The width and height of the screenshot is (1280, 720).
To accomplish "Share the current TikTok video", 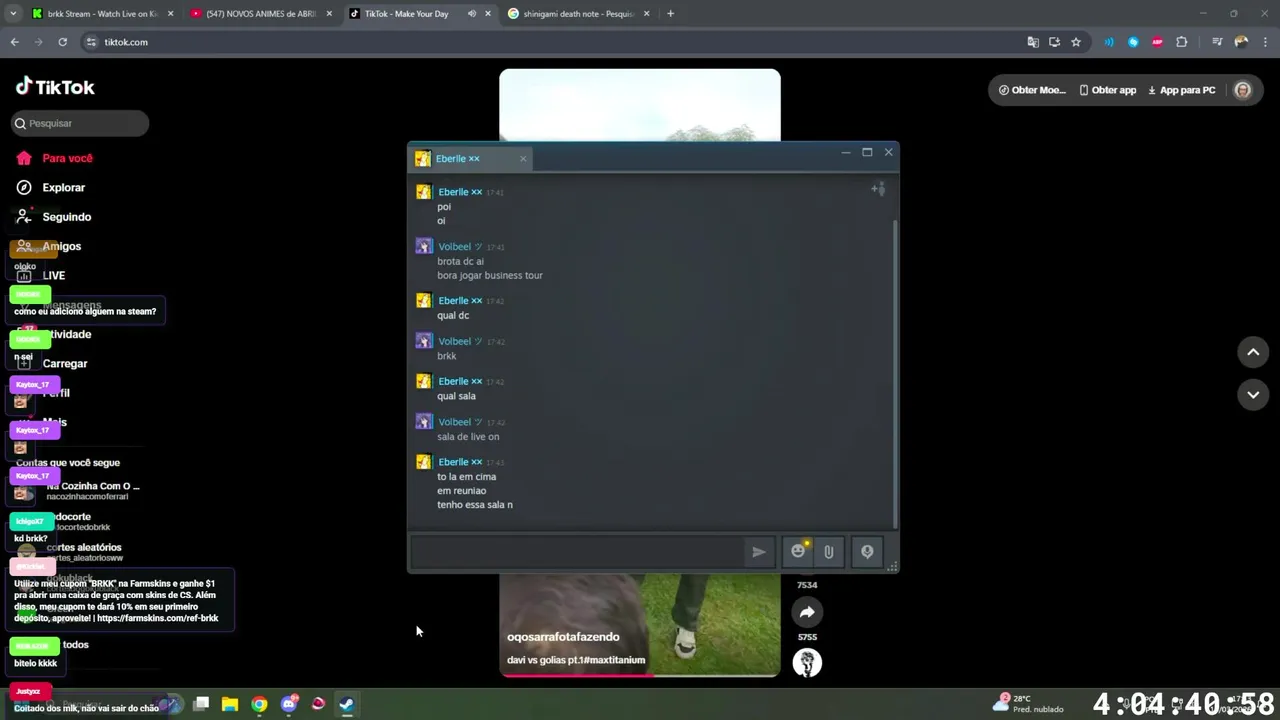I will (x=807, y=612).
